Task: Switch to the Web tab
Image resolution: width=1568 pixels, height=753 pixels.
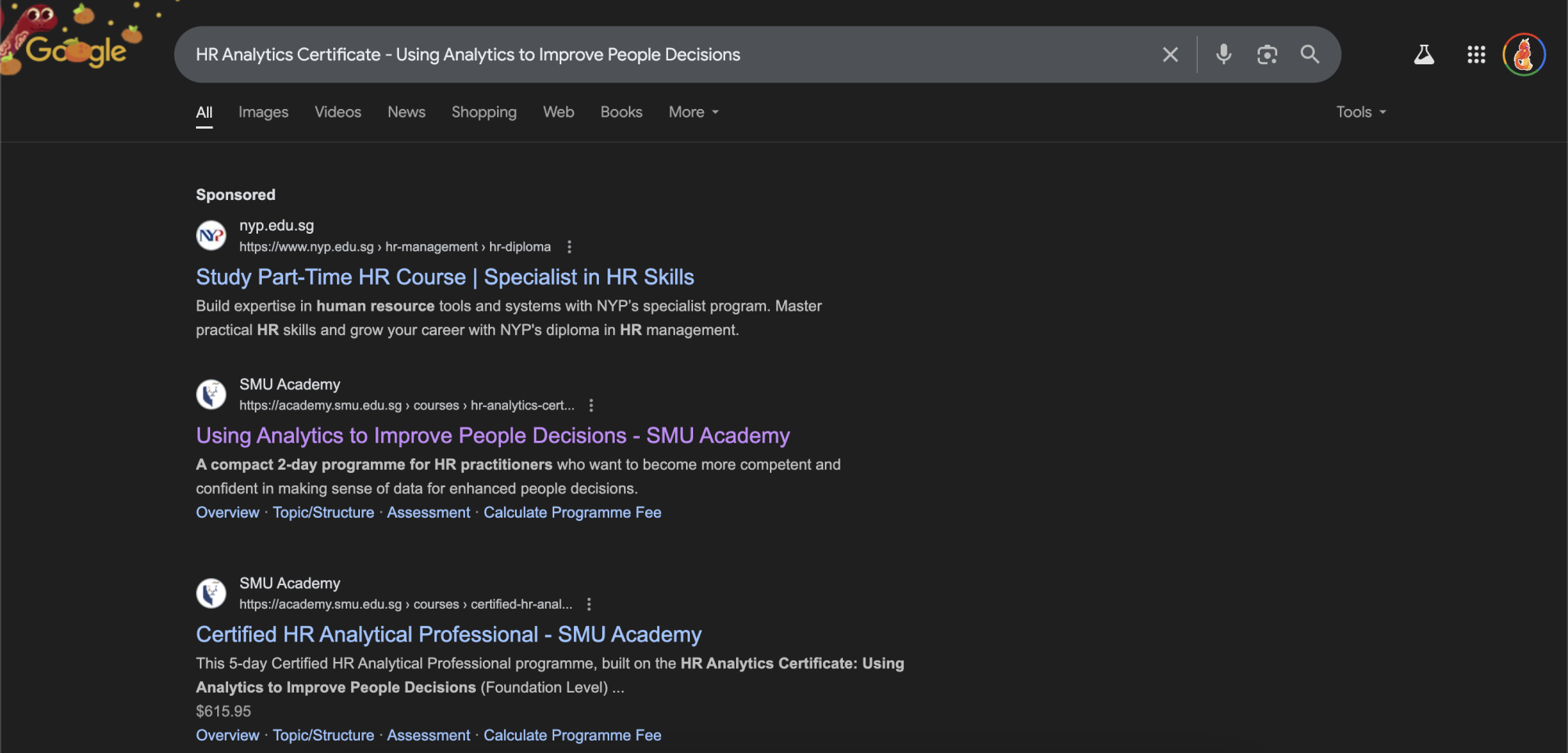Action: 558,112
